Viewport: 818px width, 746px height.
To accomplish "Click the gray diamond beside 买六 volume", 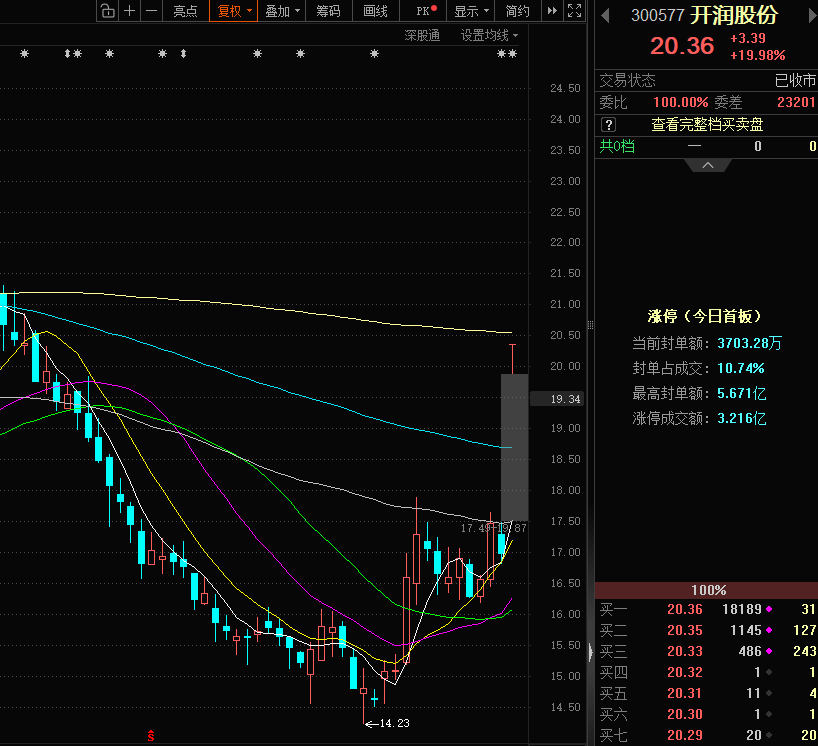I will [x=769, y=714].
